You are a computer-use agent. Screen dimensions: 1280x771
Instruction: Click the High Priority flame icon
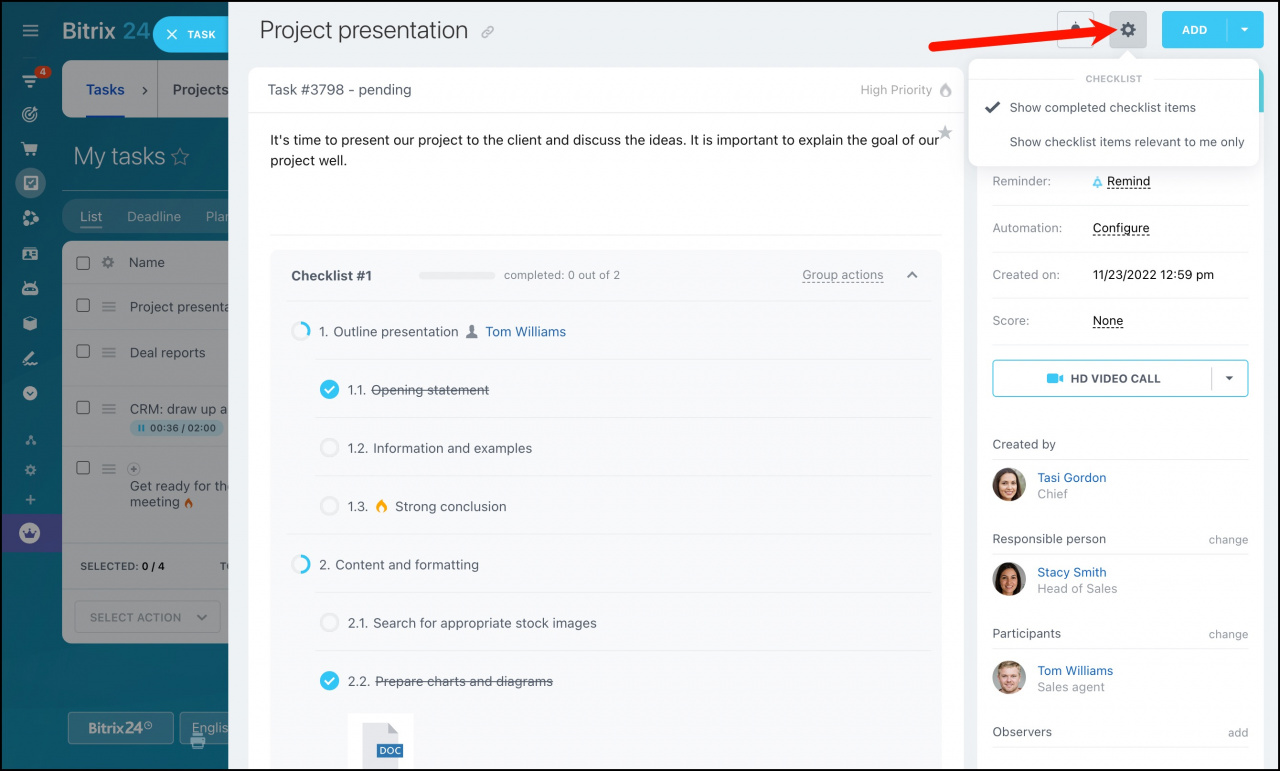(945, 90)
